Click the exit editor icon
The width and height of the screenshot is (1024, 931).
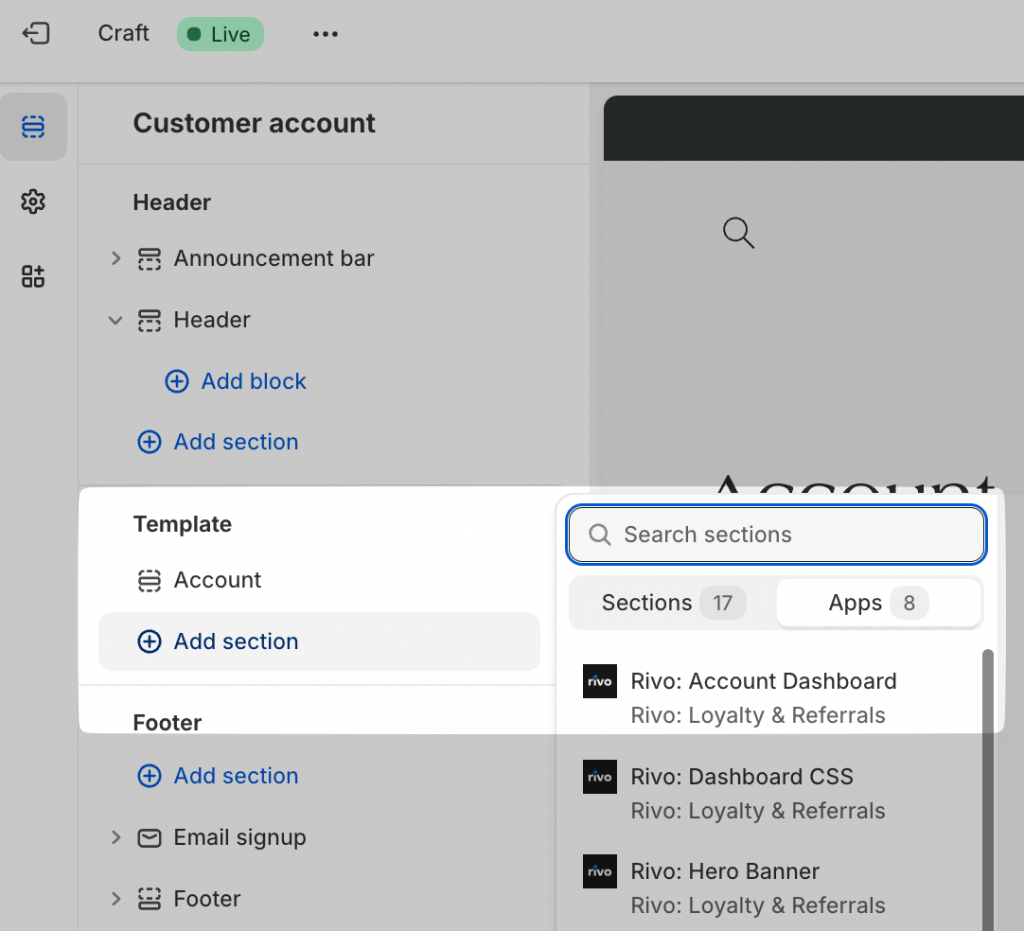[x=36, y=33]
